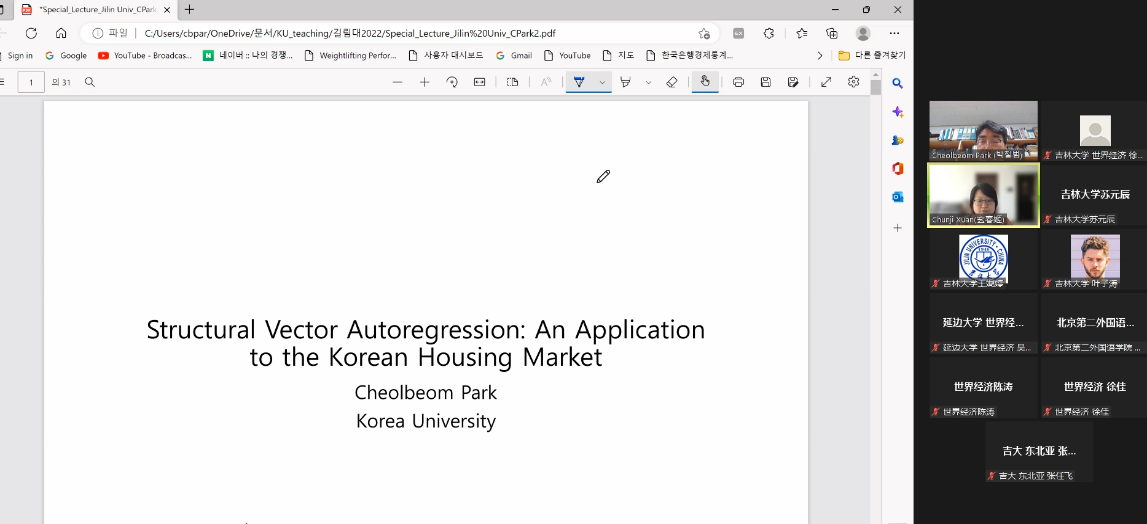1147x524 pixels.
Task: Click the zoom out minus icon
Action: point(397,82)
